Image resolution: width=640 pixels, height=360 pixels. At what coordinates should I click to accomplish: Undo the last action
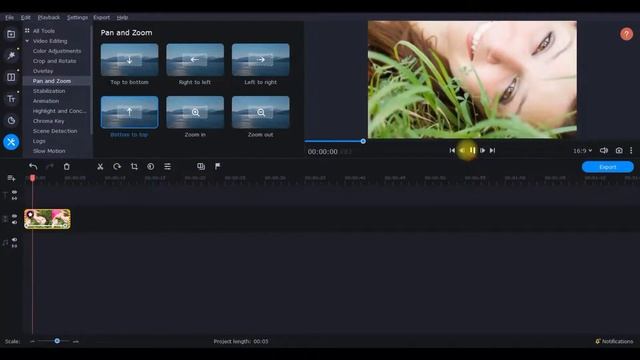click(33, 167)
